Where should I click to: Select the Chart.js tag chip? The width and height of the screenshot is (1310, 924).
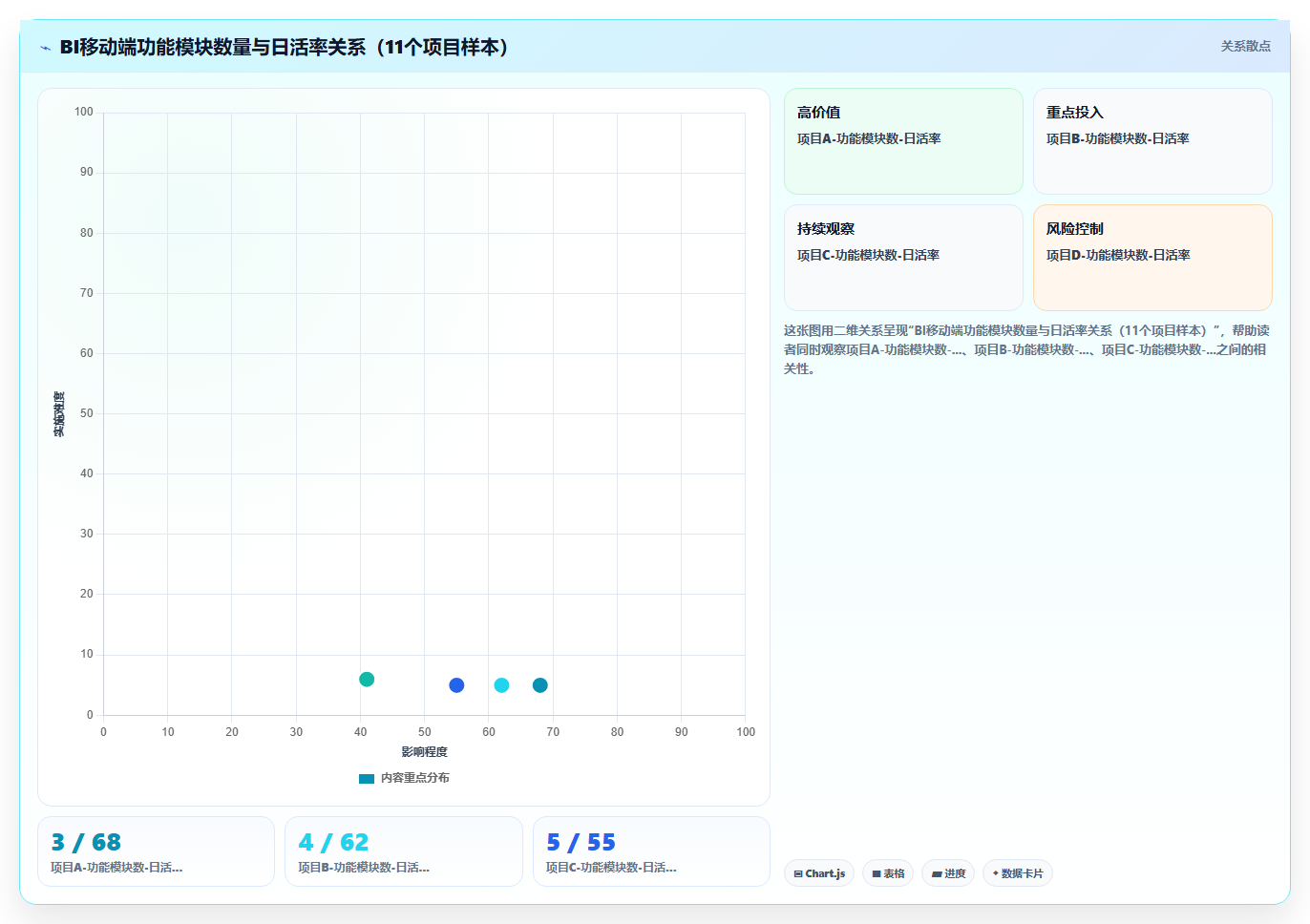819,873
